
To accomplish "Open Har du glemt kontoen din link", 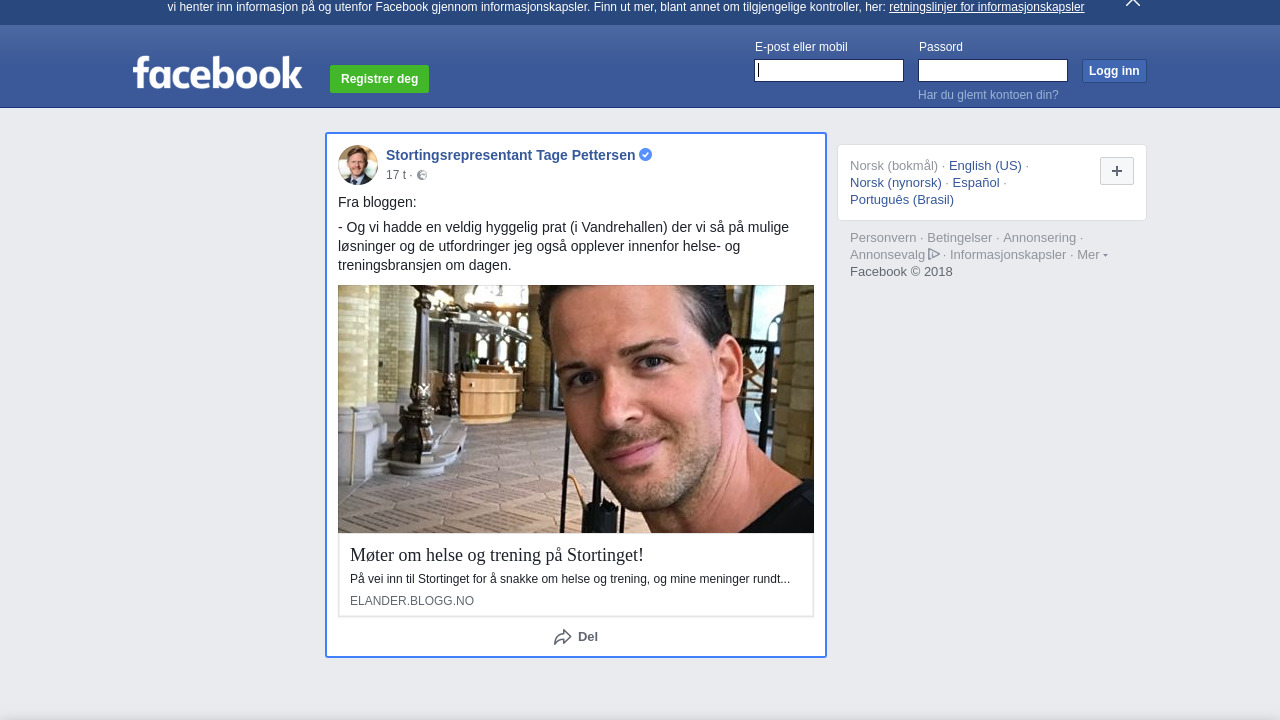I will coord(988,95).
